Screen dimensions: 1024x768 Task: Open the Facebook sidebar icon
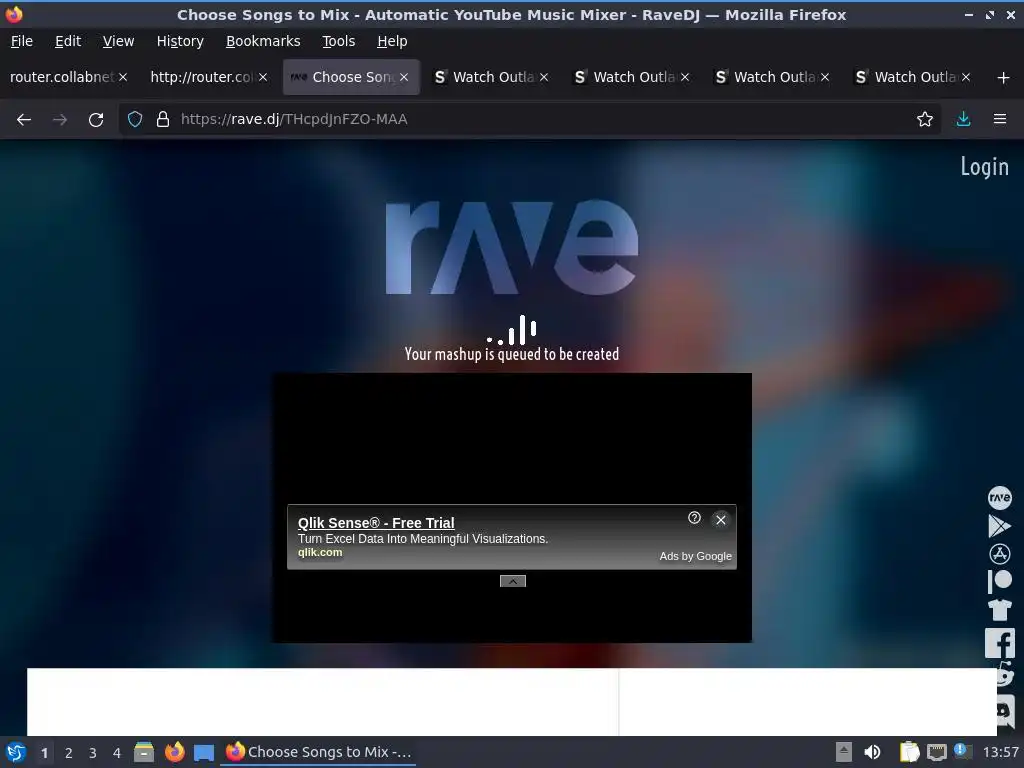tap(1000, 643)
